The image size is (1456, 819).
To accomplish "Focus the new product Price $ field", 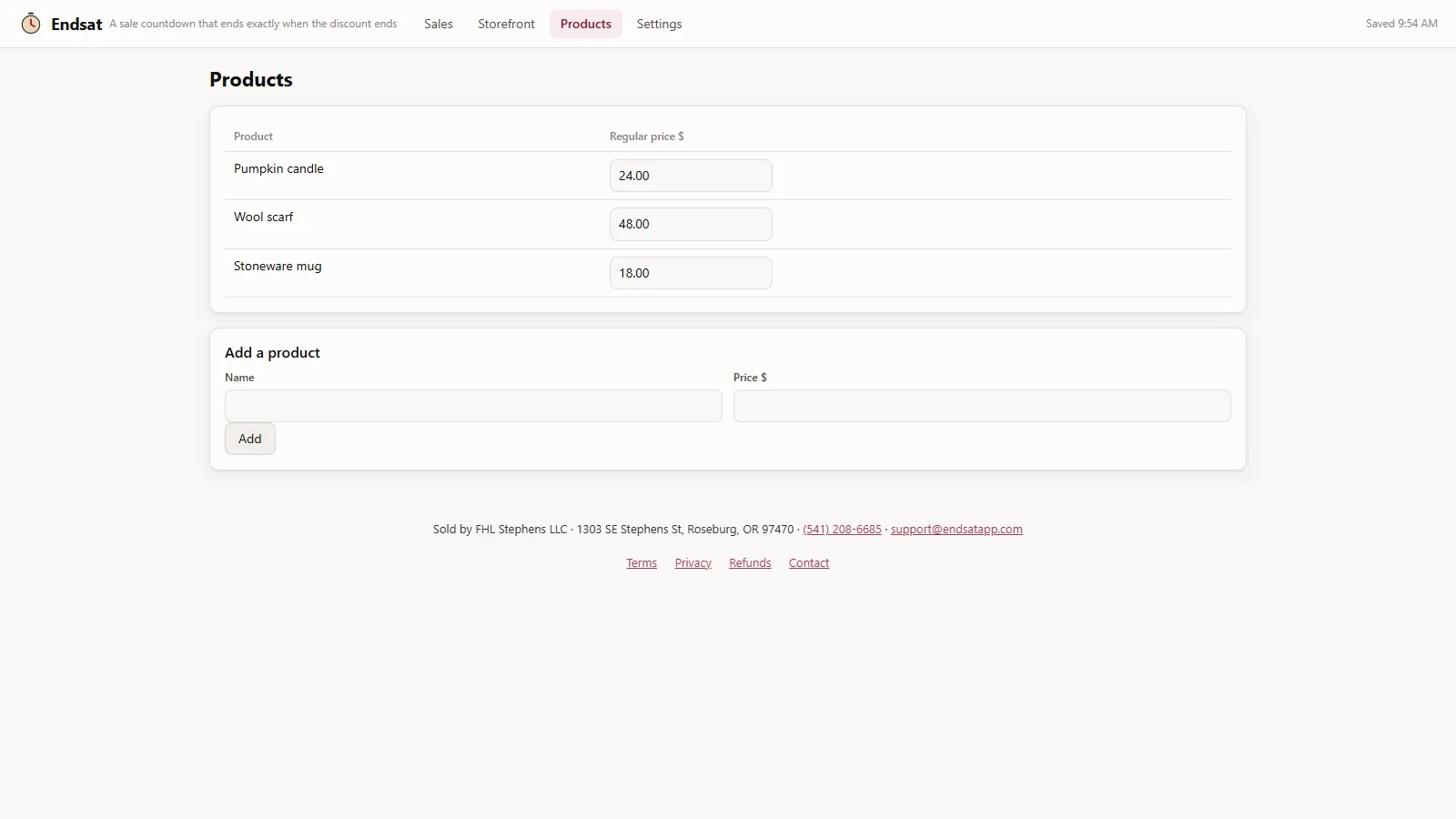I will (982, 406).
